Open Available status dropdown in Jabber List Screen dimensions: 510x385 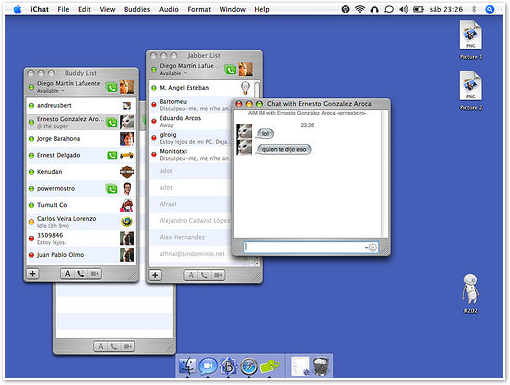173,73
